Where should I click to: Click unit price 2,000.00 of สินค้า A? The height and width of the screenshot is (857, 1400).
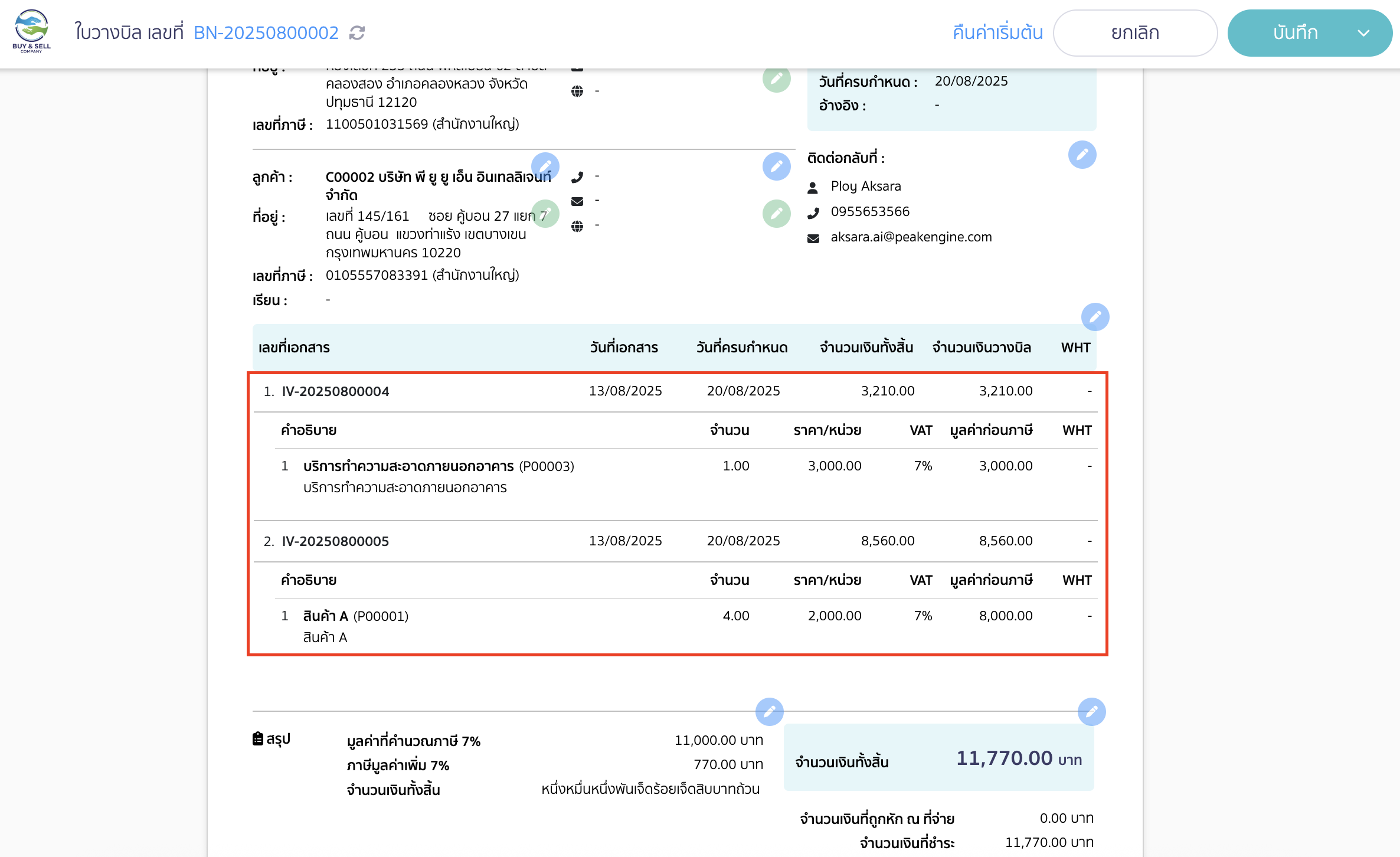(835, 616)
